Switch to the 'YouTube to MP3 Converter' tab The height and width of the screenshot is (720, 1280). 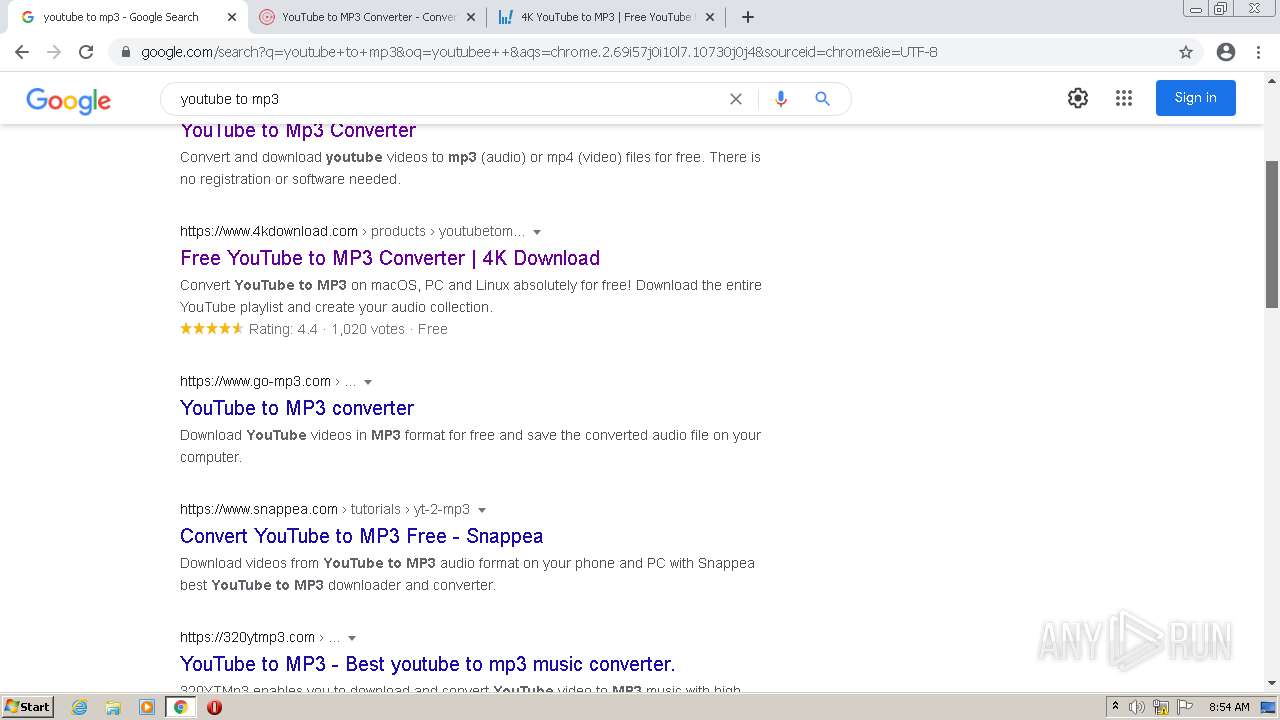pos(367,17)
